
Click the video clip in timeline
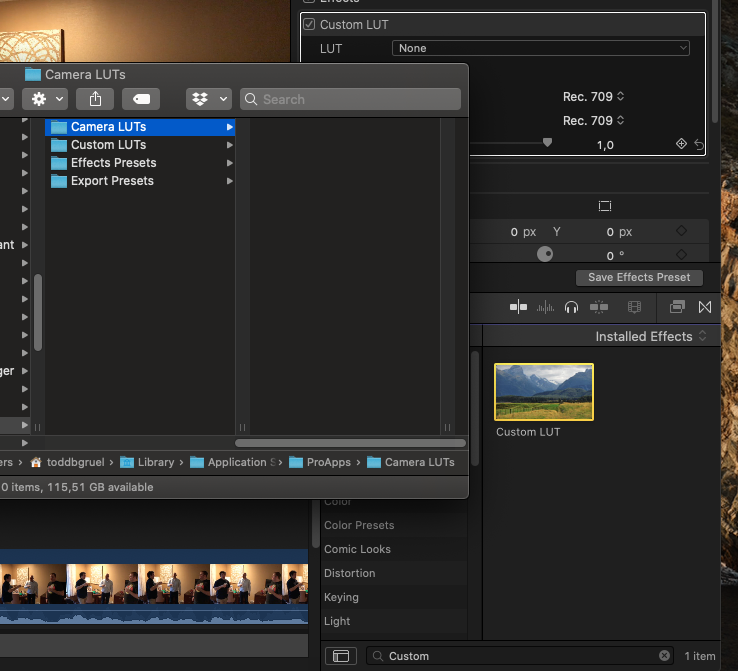(x=154, y=586)
